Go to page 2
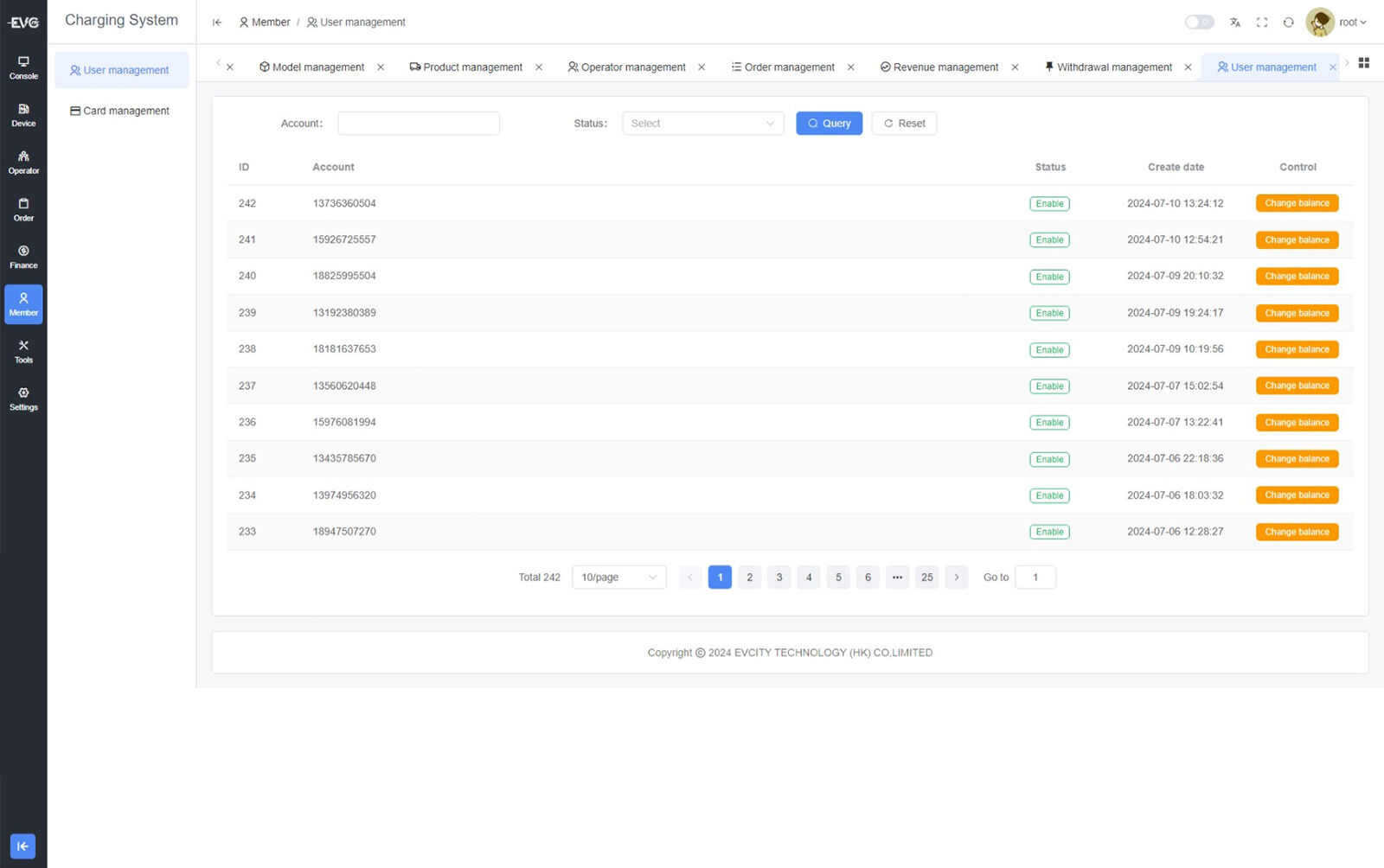This screenshot has height=868, width=1384. 750,578
